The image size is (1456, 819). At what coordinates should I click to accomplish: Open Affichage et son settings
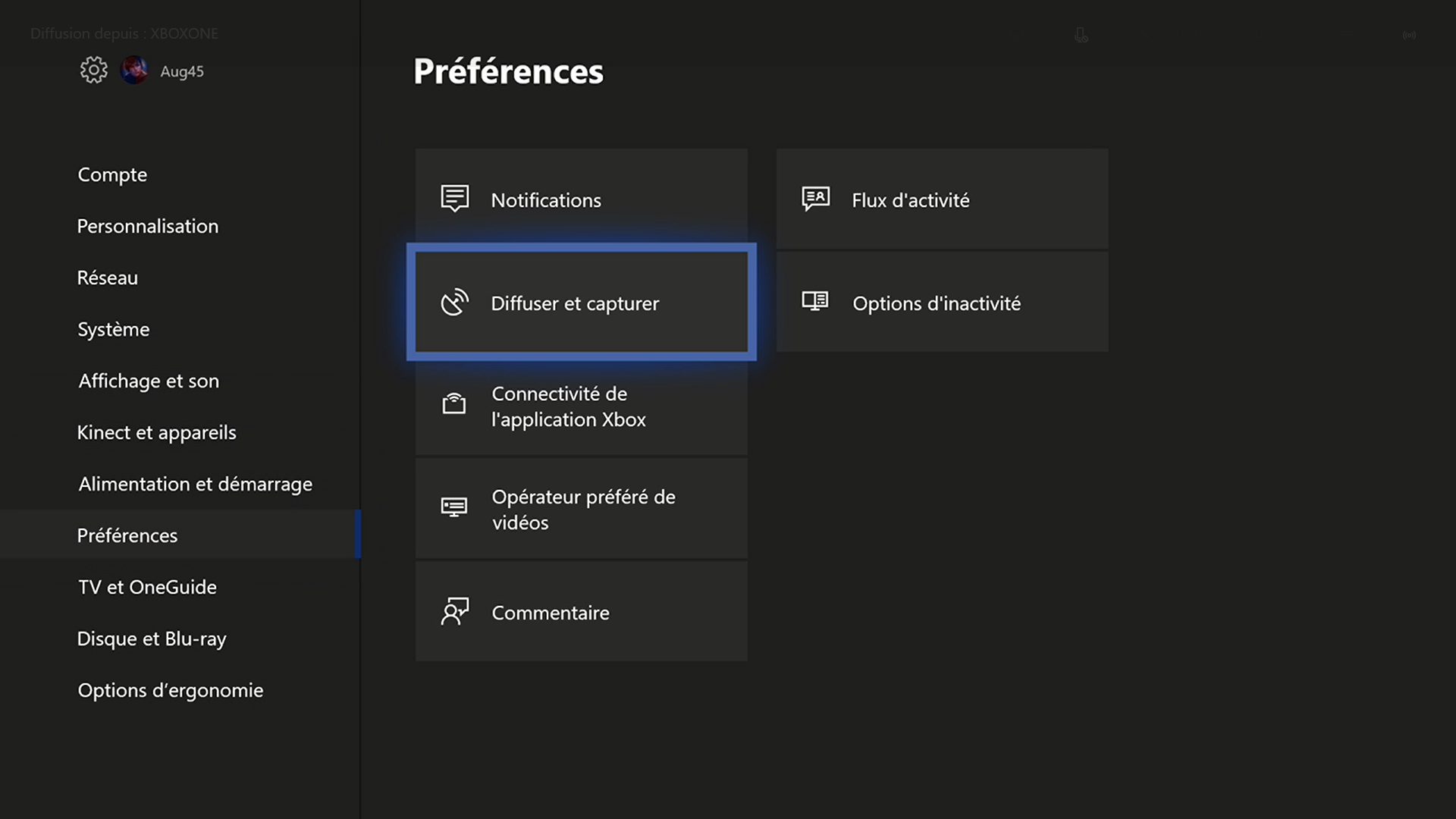(x=149, y=381)
